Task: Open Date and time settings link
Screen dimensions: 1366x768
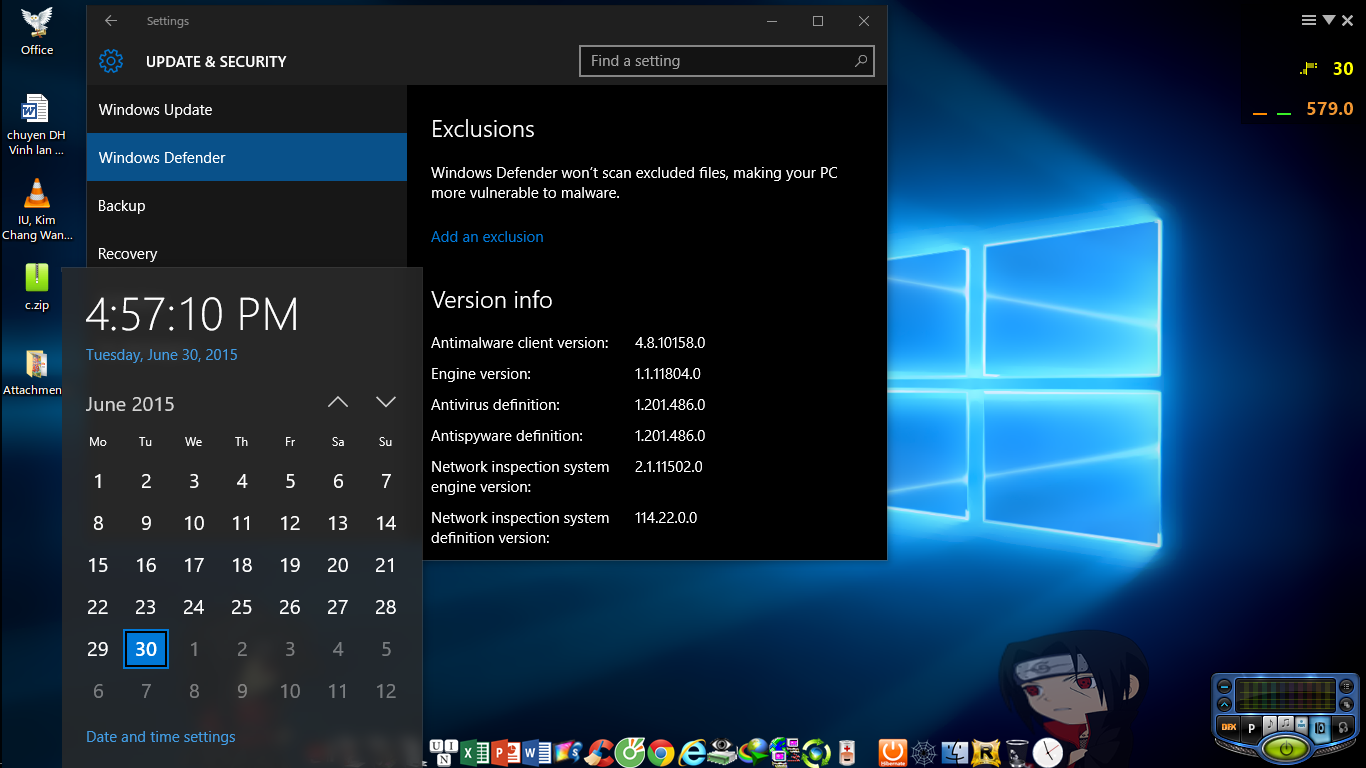Action: click(161, 737)
